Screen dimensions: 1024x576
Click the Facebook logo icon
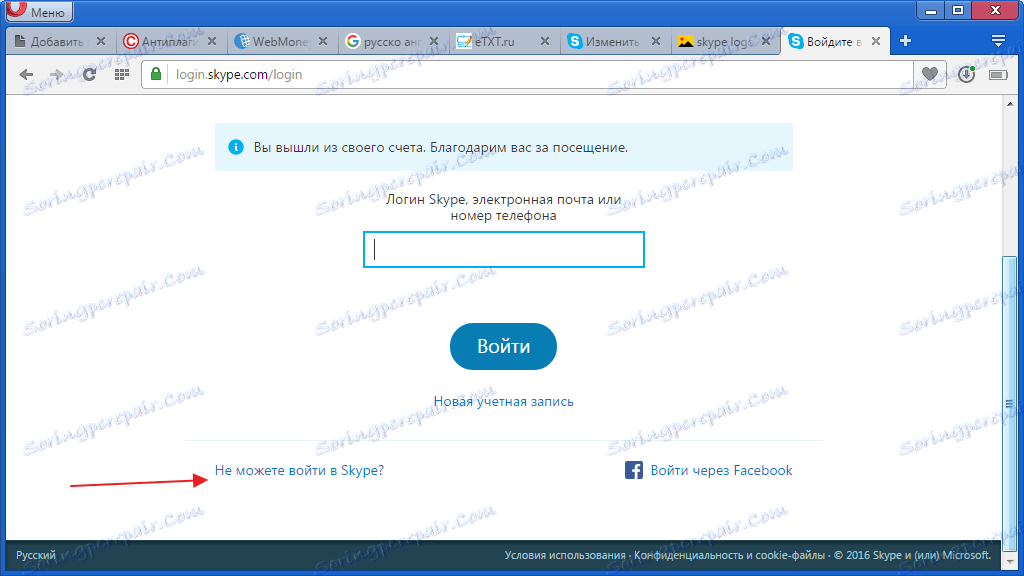[x=633, y=470]
